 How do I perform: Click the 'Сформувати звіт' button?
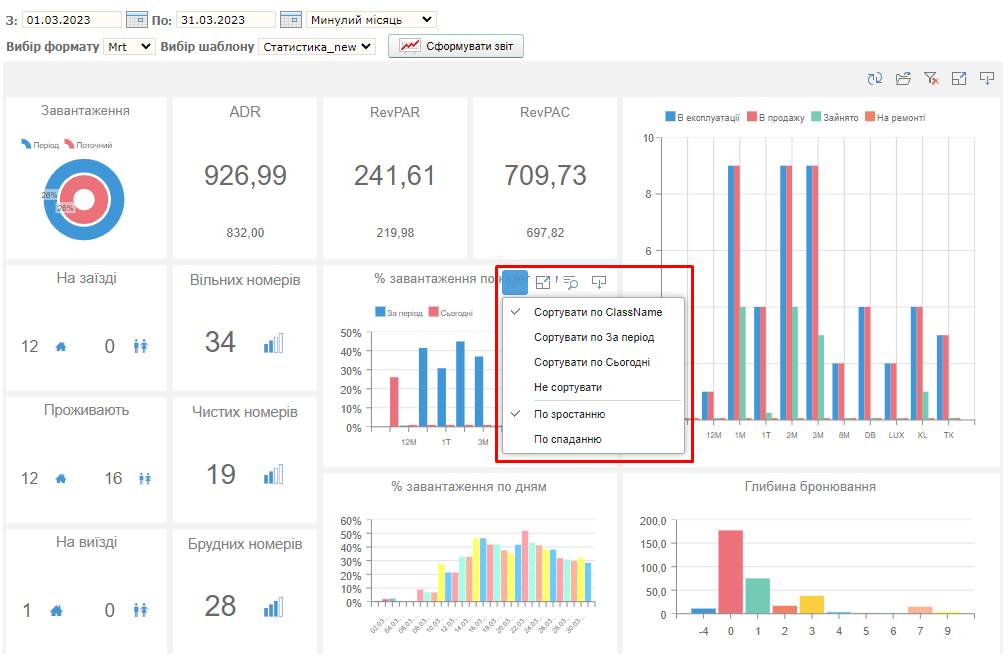point(456,46)
